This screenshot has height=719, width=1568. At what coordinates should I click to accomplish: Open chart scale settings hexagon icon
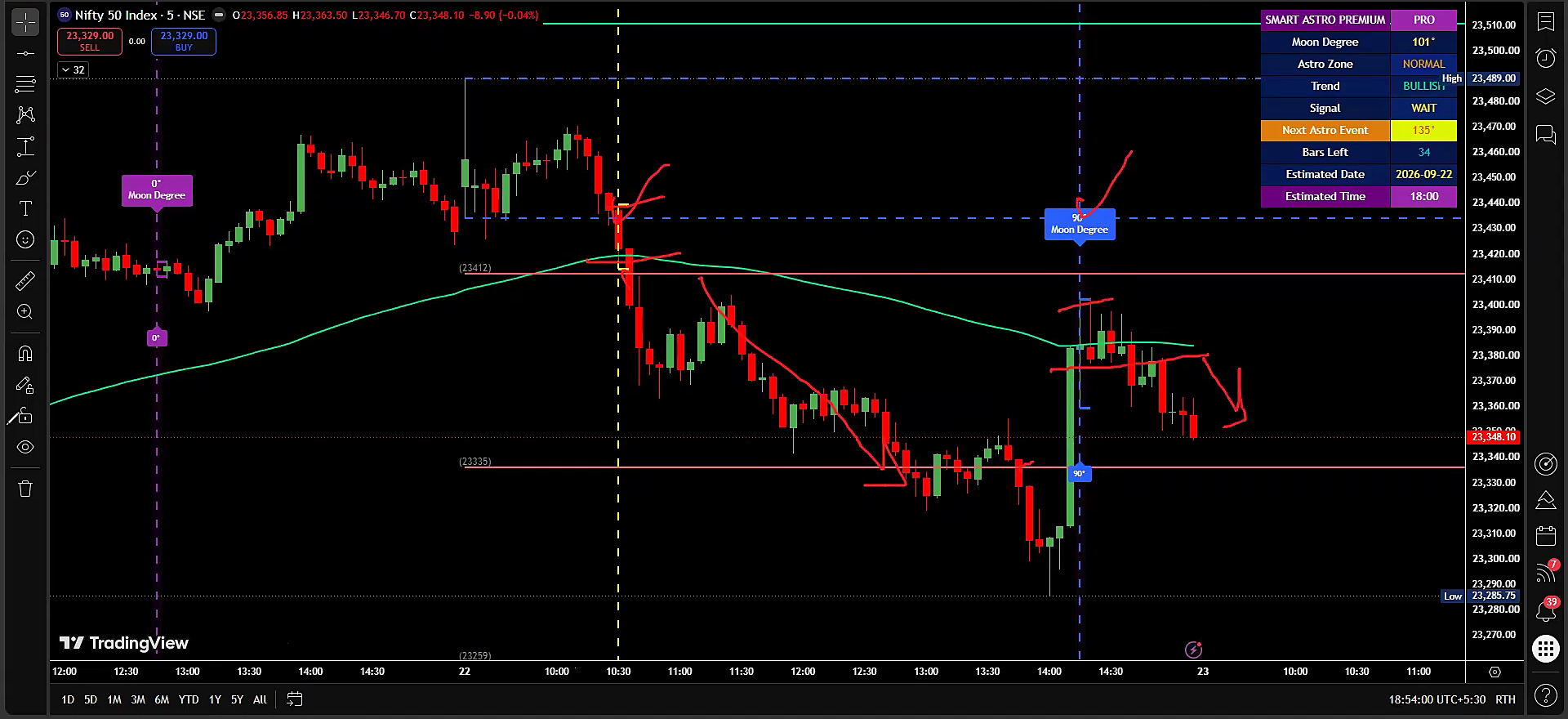tap(1494, 672)
